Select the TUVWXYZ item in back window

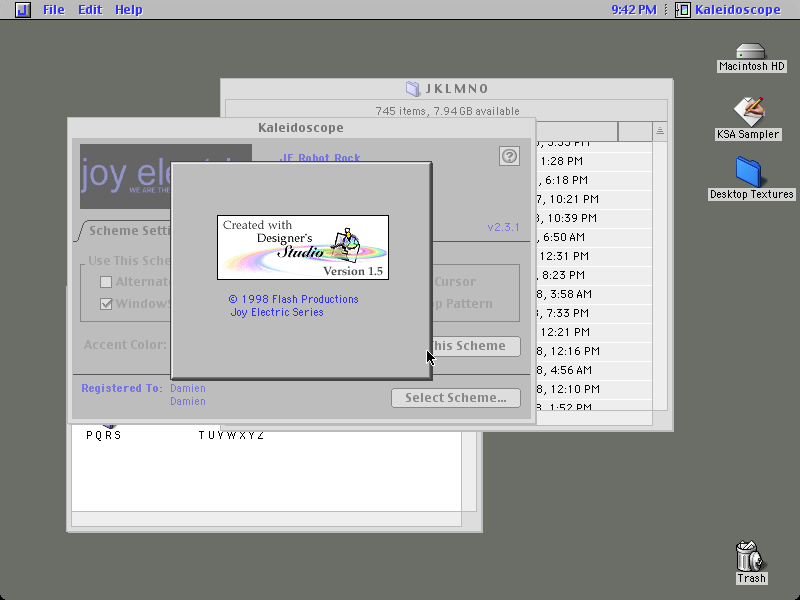coord(231,435)
